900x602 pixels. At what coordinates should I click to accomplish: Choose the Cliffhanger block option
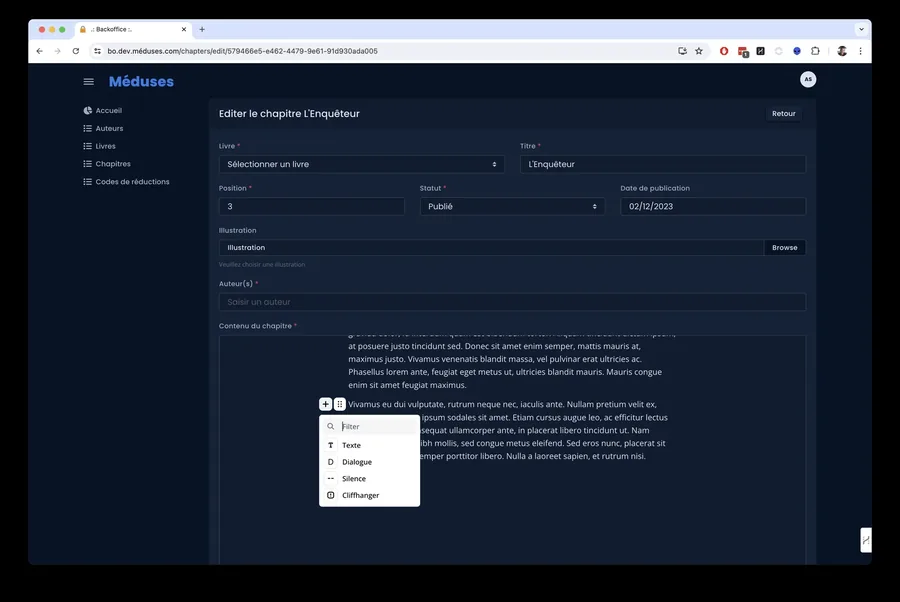click(370, 495)
